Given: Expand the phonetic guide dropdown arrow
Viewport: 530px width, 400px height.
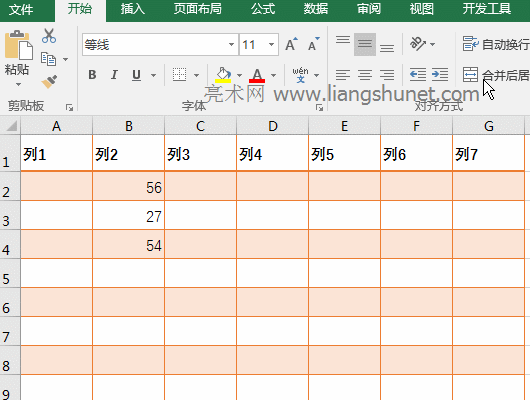Looking at the screenshot, I should (x=316, y=75).
